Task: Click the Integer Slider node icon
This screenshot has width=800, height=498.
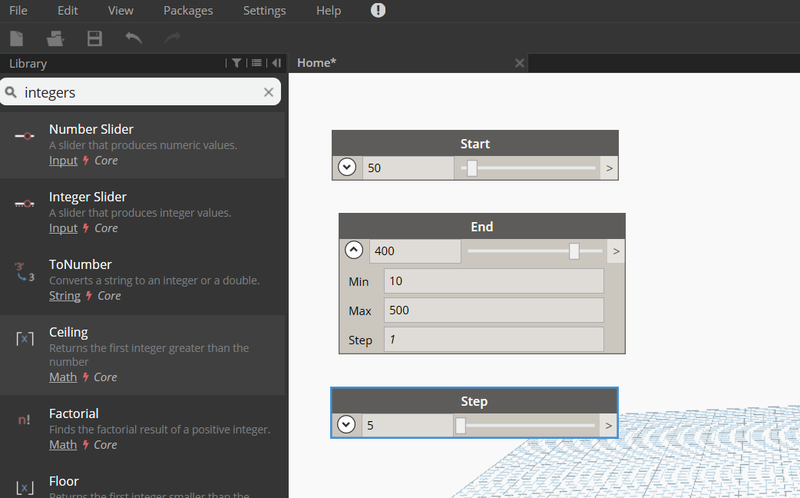Action: click(x=24, y=204)
